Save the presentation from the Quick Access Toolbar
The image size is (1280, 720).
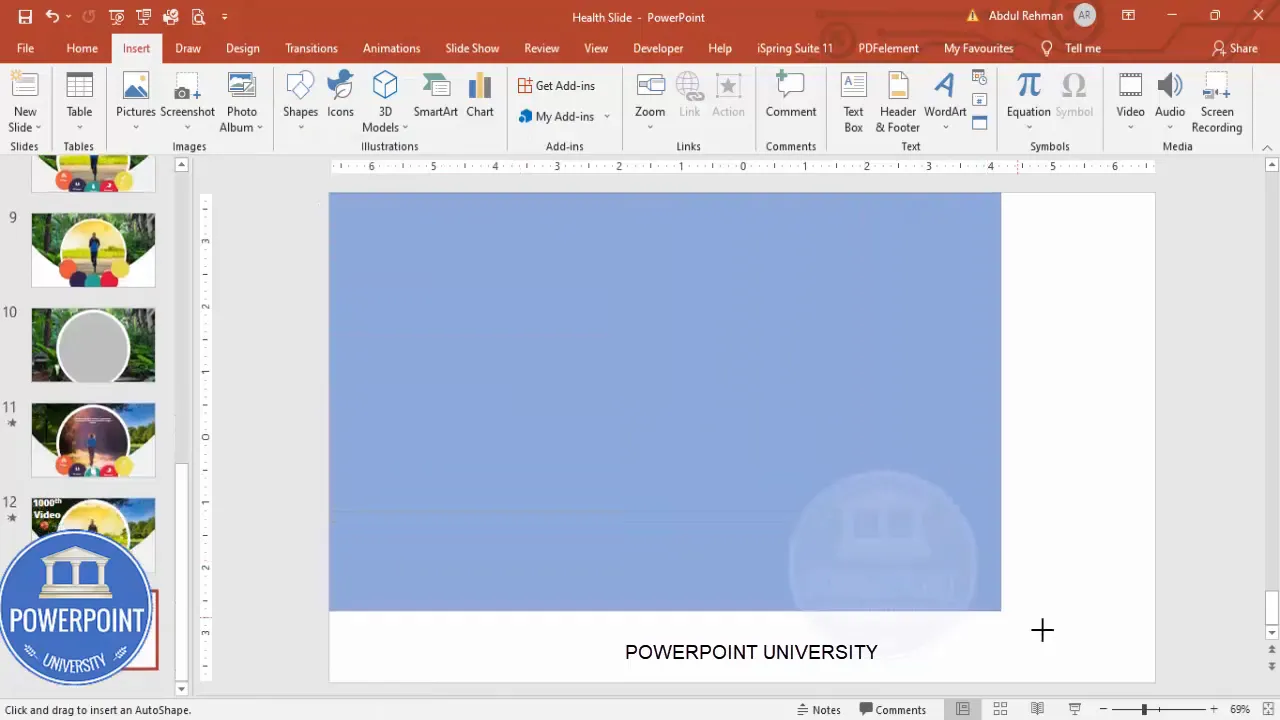[x=25, y=17]
